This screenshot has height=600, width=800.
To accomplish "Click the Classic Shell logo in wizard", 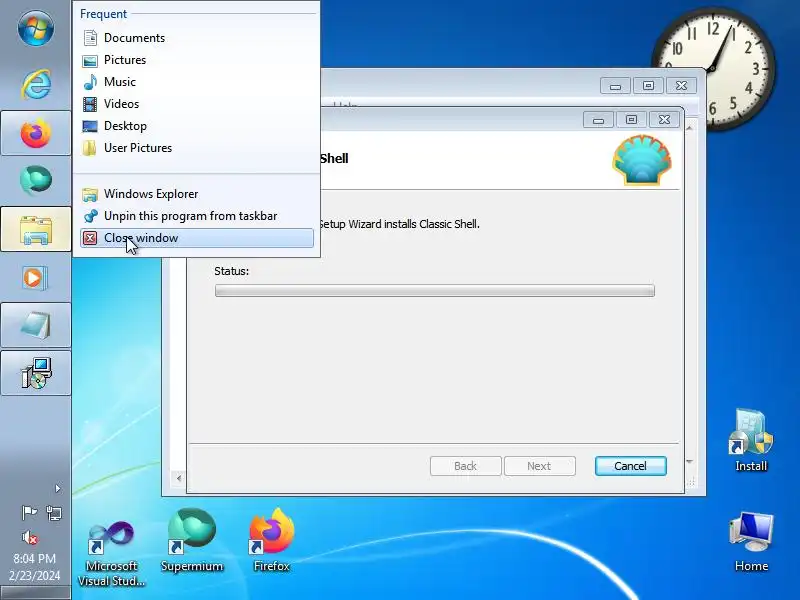I will point(642,160).
